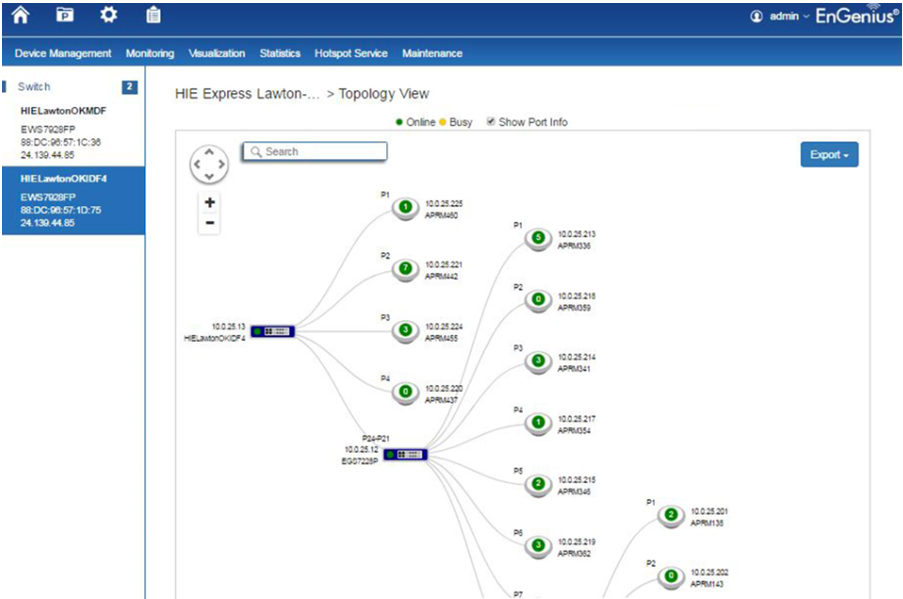Click the HIE Express Lawton breadcrumb link

pos(247,94)
